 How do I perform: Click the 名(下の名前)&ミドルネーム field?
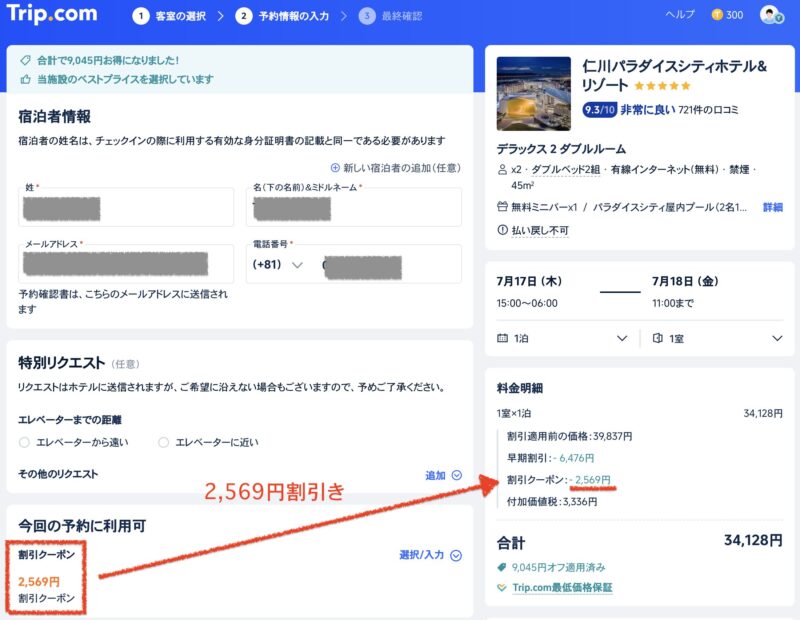(x=354, y=207)
